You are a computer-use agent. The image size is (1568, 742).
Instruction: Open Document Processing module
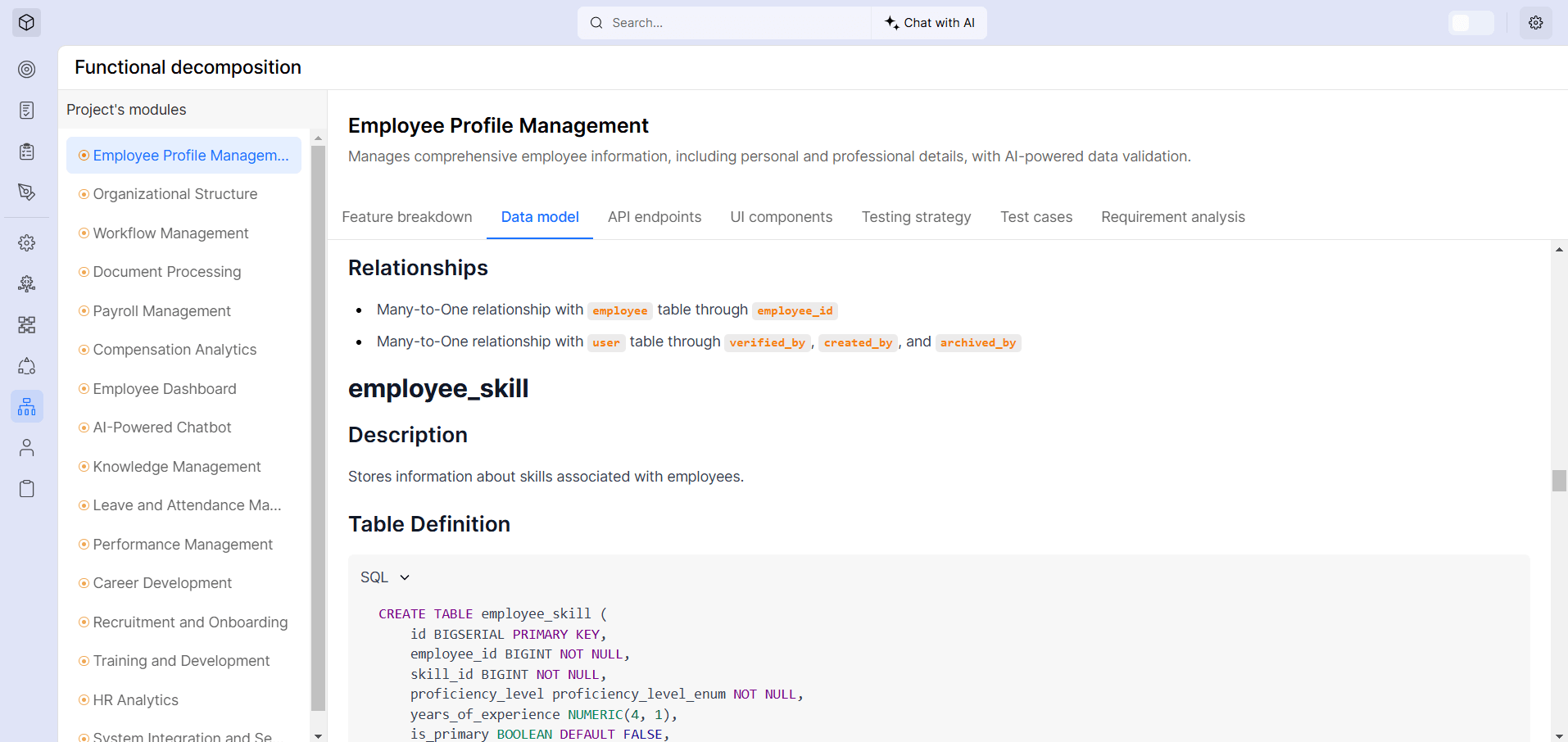184,272
